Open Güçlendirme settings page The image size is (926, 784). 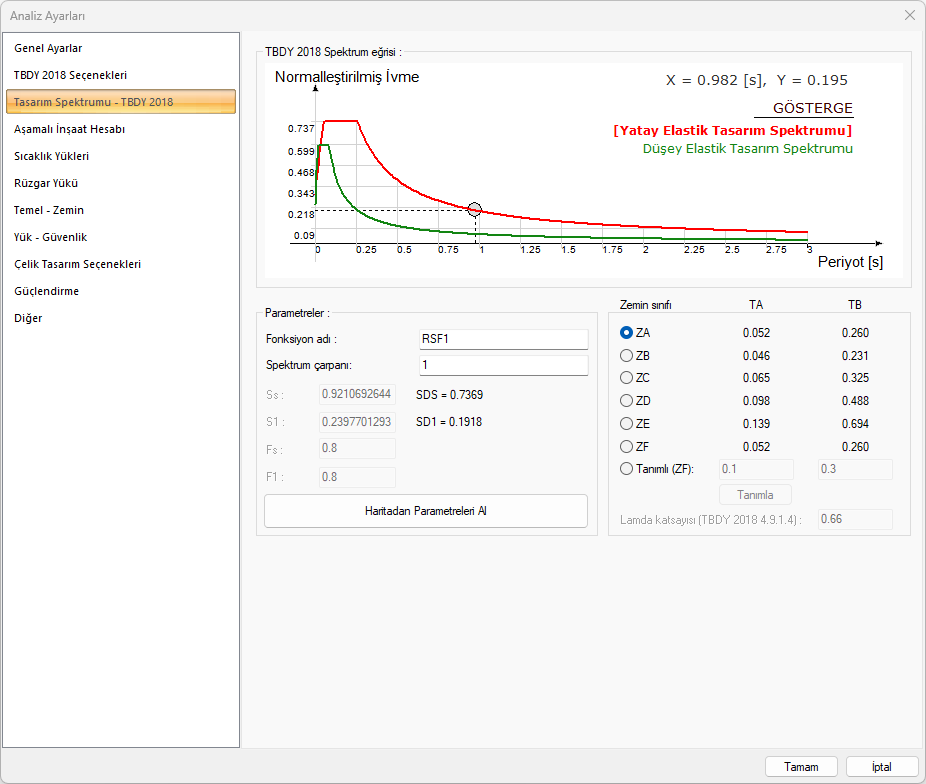click(x=46, y=291)
